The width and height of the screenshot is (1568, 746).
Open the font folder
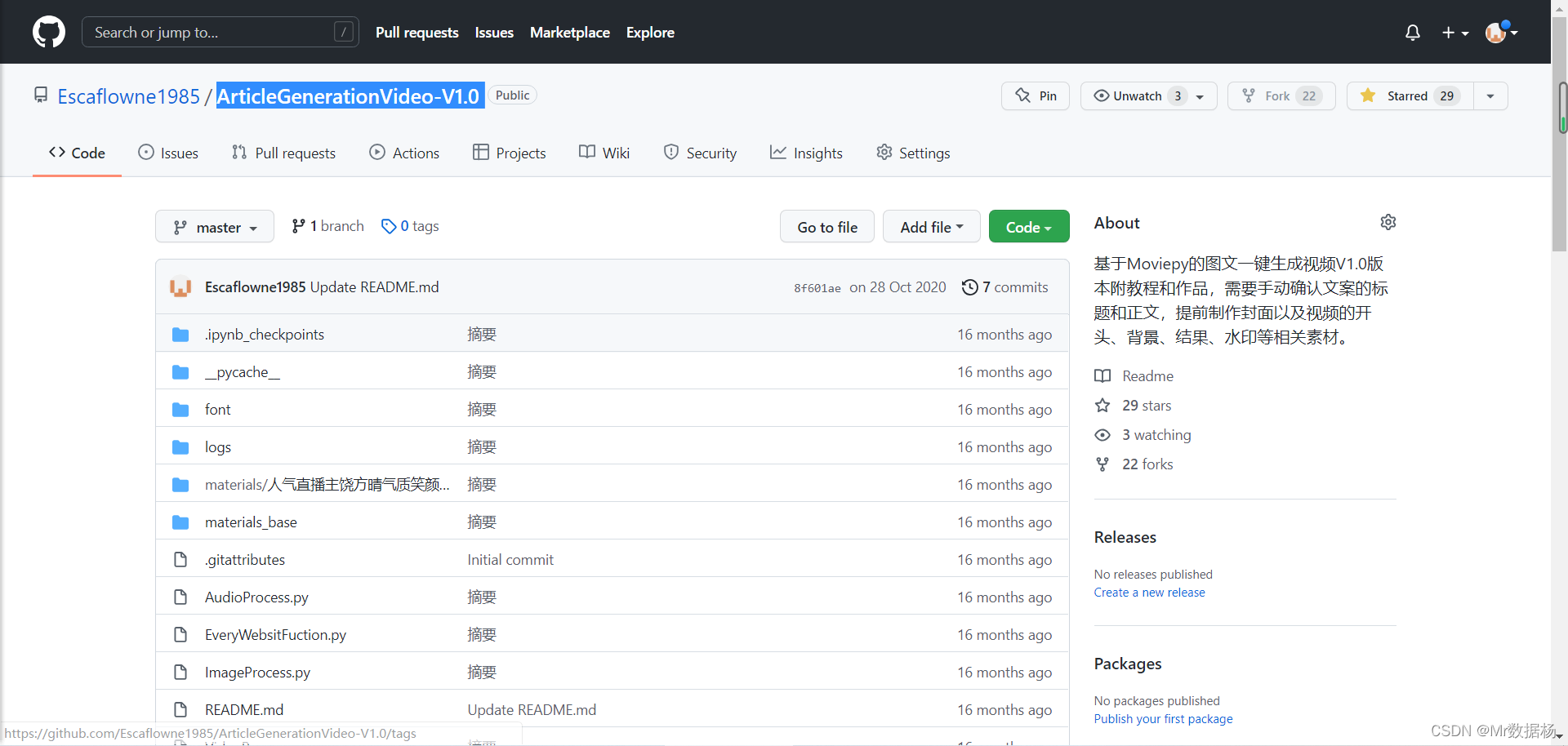pos(218,410)
